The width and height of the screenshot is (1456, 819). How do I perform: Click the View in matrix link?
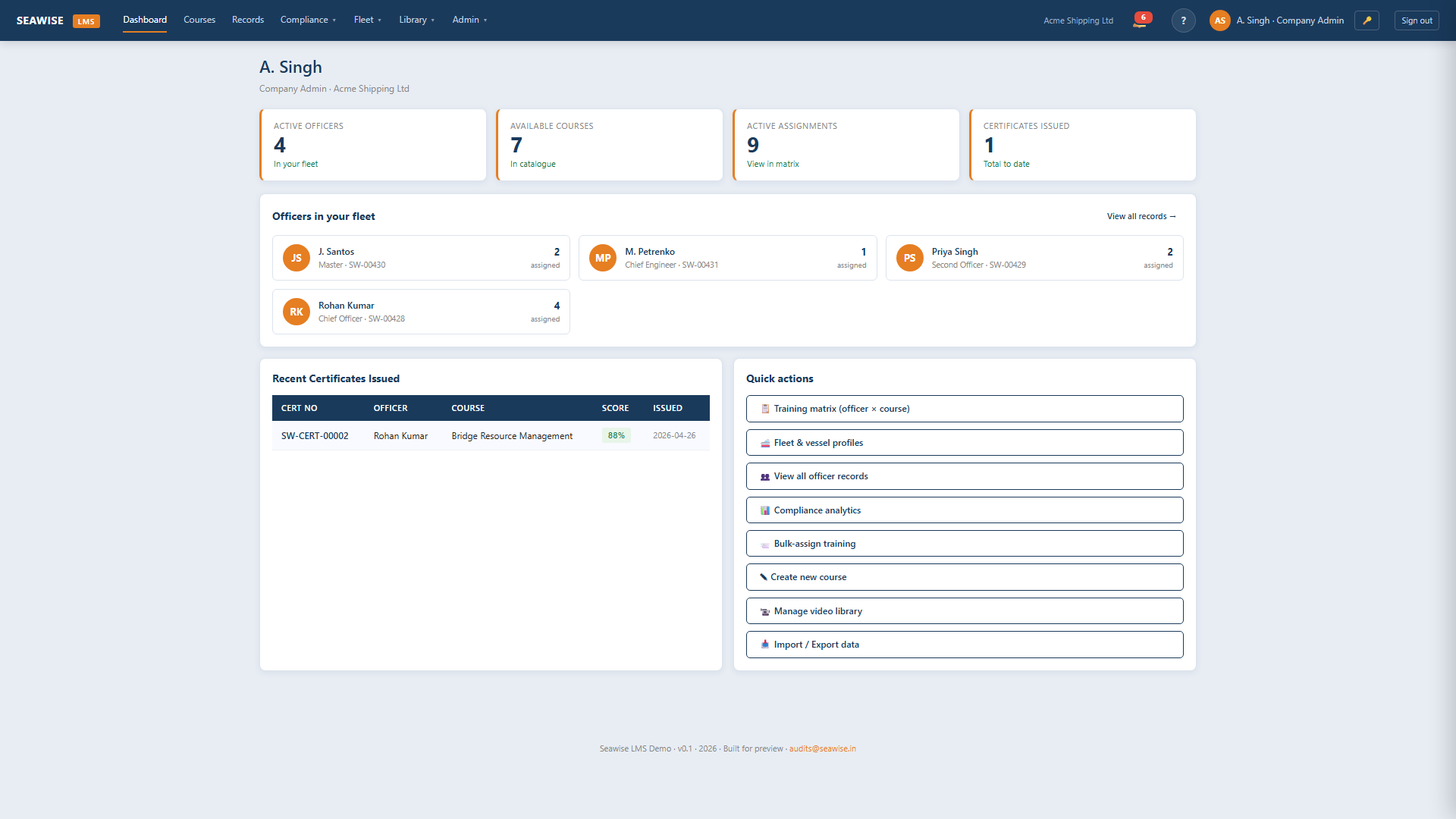click(773, 164)
